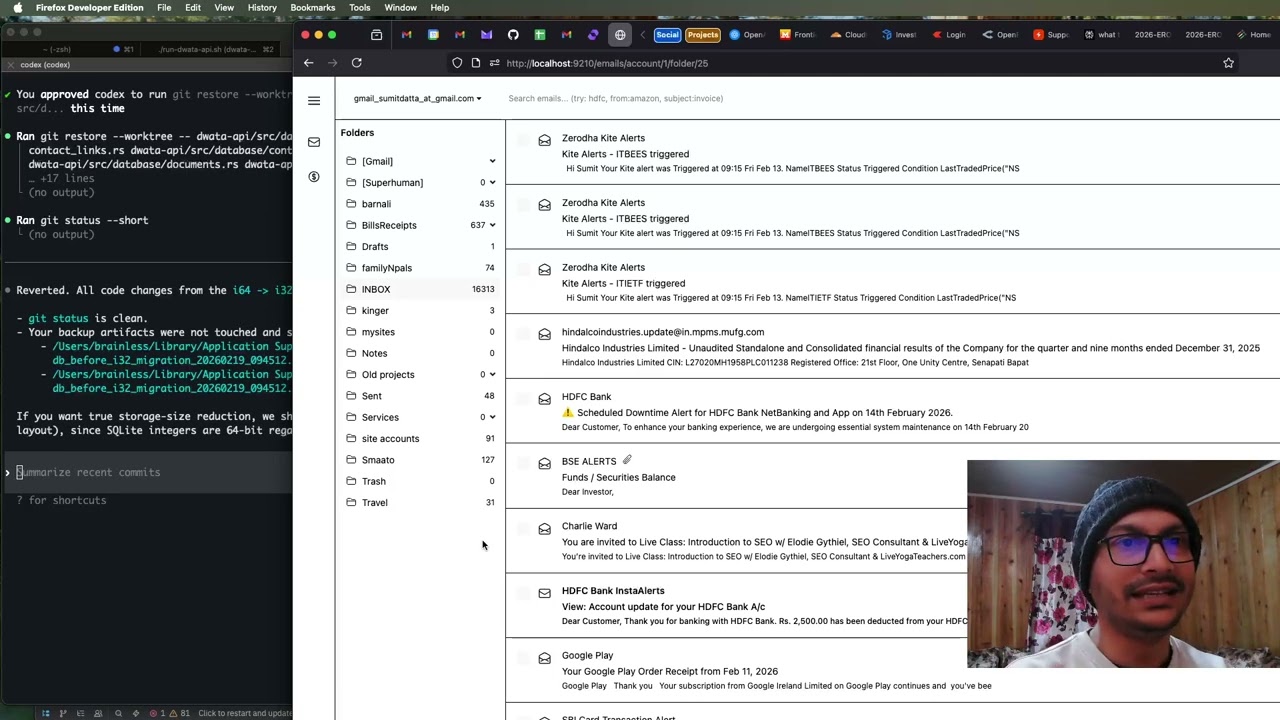Click the tracking protection shield icon

(457, 63)
